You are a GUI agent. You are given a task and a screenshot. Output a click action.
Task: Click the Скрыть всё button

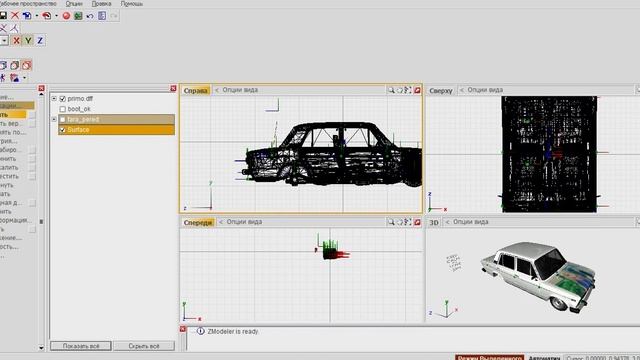pos(144,346)
